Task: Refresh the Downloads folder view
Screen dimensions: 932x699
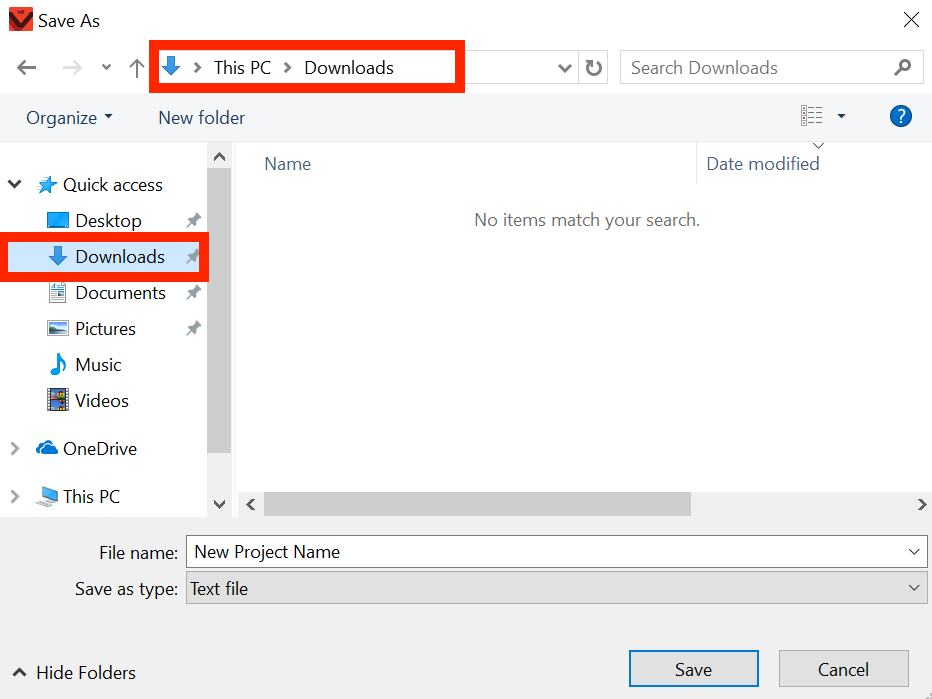Action: [593, 67]
